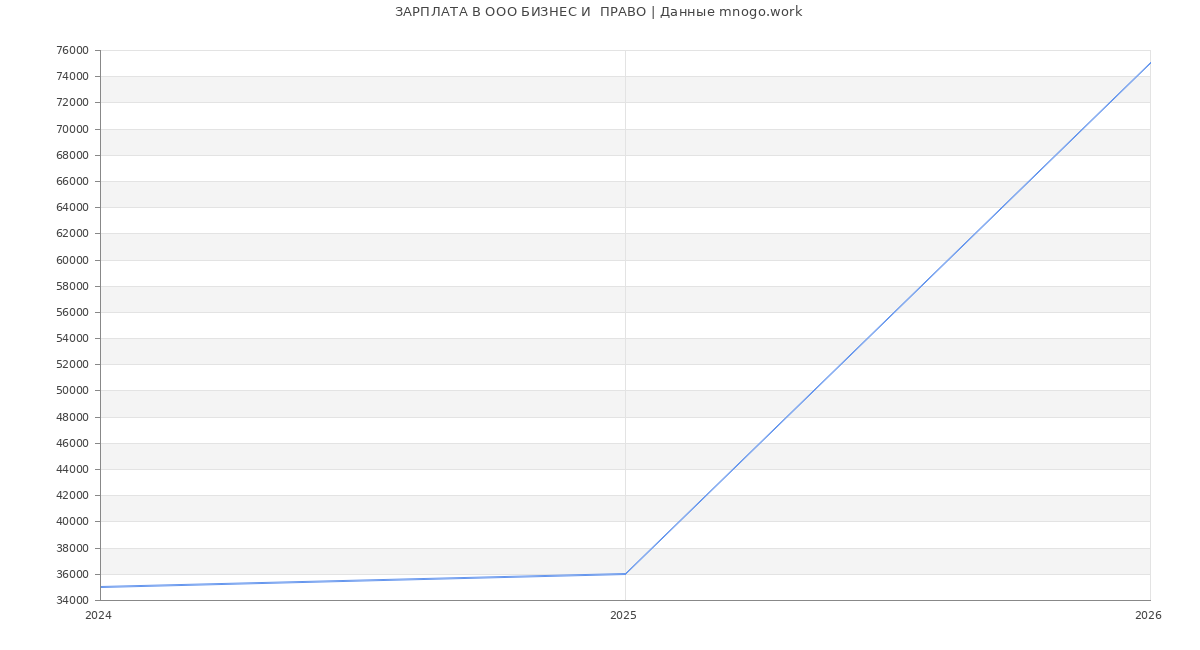Click the 76000 y-axis label
1200x650 pixels.
[72, 51]
